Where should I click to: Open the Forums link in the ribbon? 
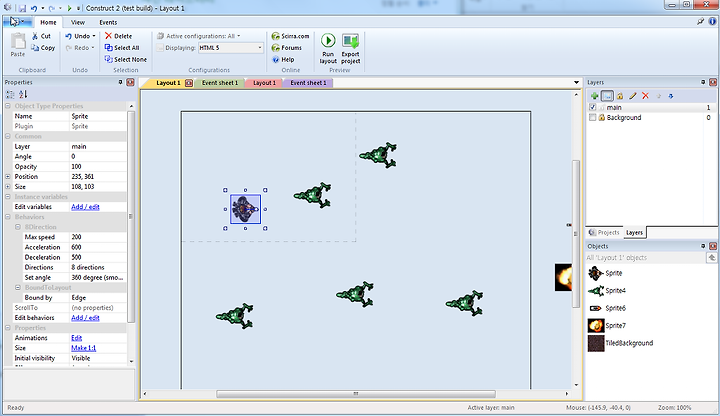tap(287, 48)
